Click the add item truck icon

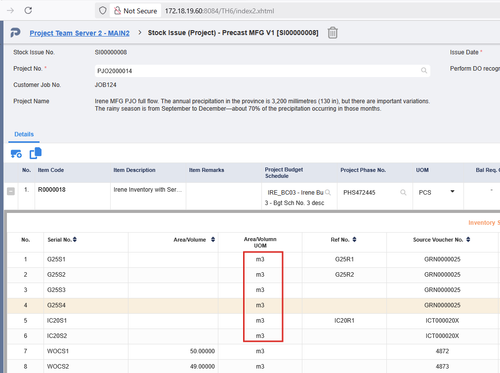point(16,154)
